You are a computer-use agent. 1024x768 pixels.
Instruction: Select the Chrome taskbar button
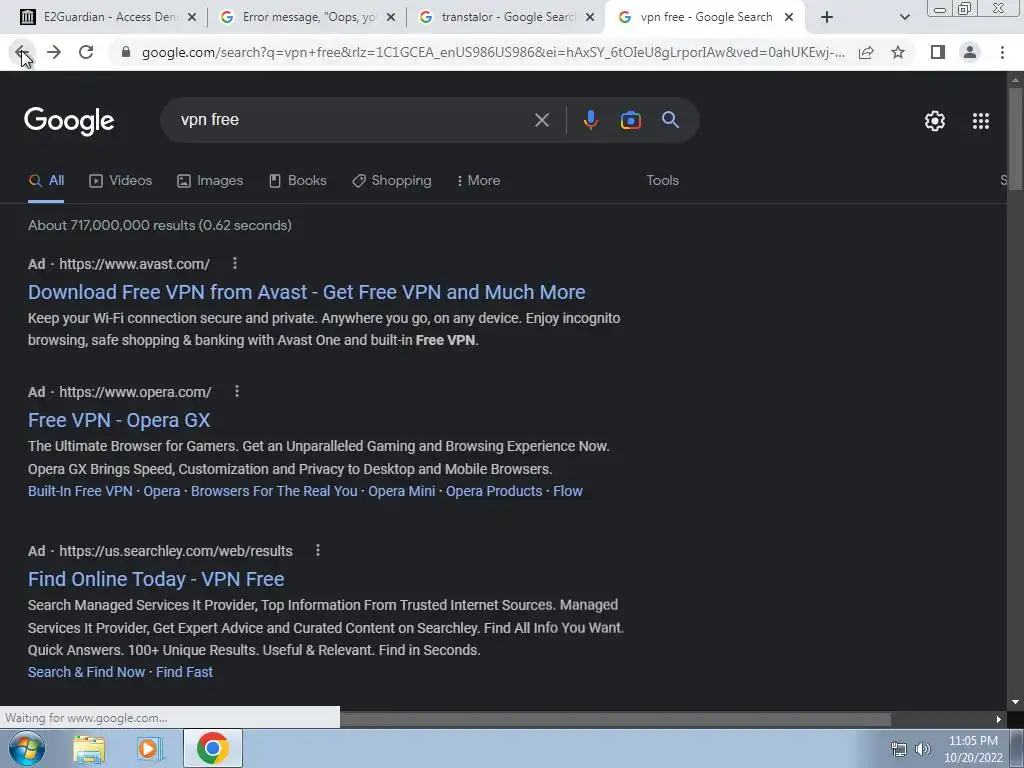coord(212,748)
